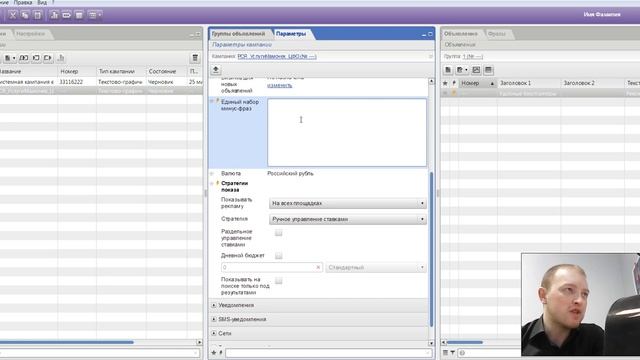This screenshot has width=640, height=360.
Task: Click the parameters panel vertical scrollbar thumb
Action: [x=431, y=249]
